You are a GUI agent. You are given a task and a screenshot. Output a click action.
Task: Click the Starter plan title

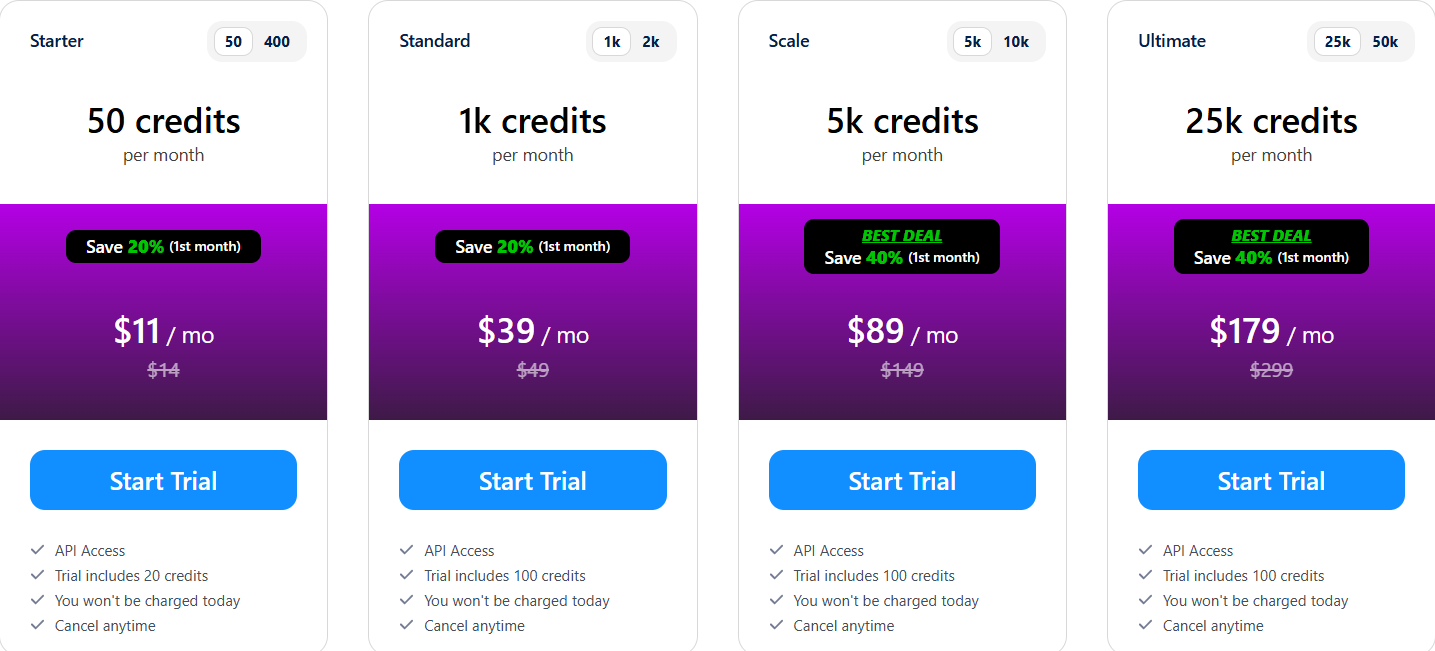[57, 41]
